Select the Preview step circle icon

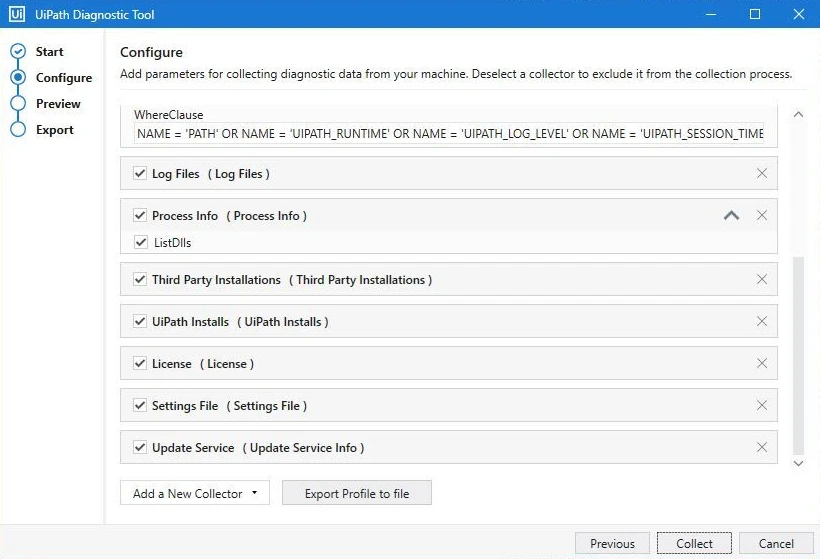point(18,103)
